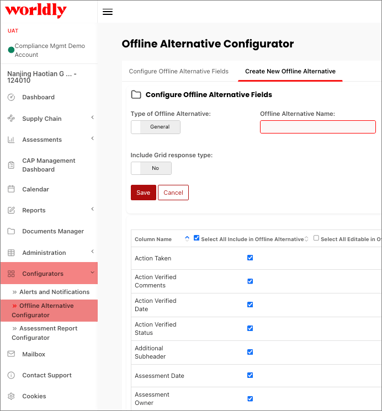Uncheck Assessment Owner checkbox
Image resolution: width=382 pixels, height=411 pixels.
250,399
